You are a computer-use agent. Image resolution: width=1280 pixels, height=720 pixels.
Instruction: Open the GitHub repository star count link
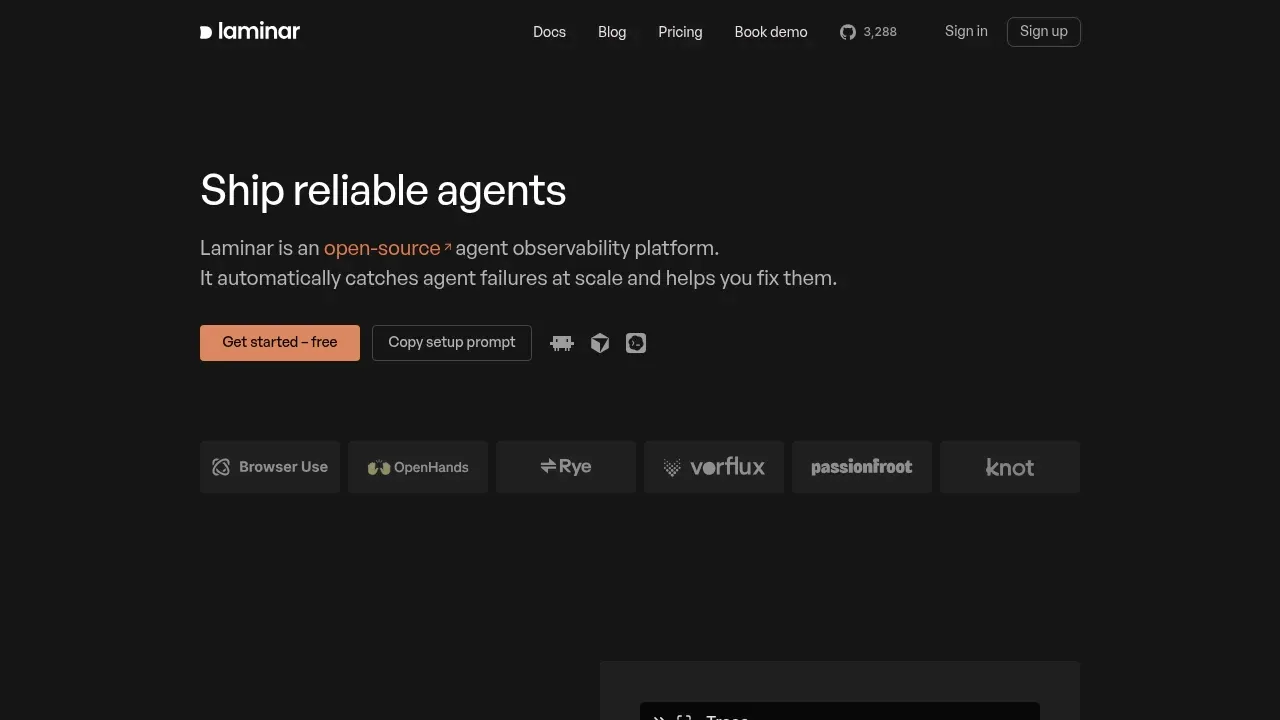(x=868, y=32)
